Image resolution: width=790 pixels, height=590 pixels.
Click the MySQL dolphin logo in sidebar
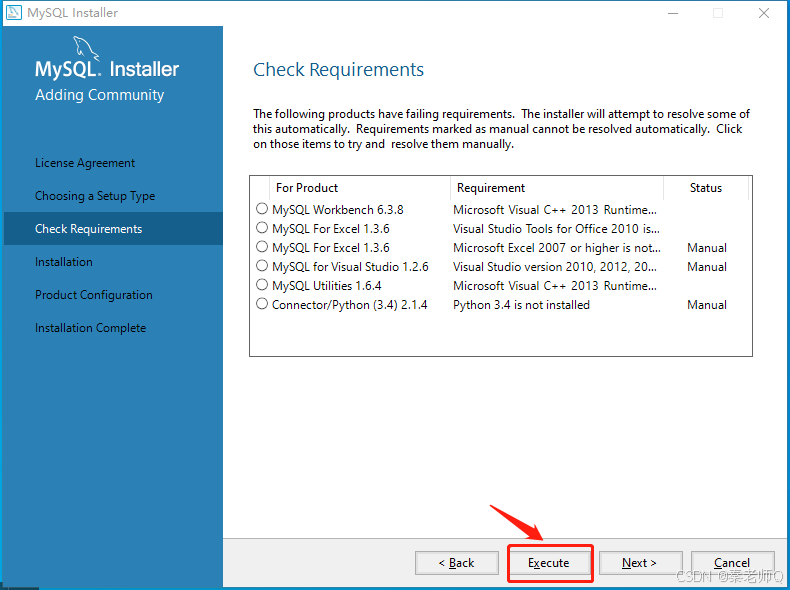(86, 48)
